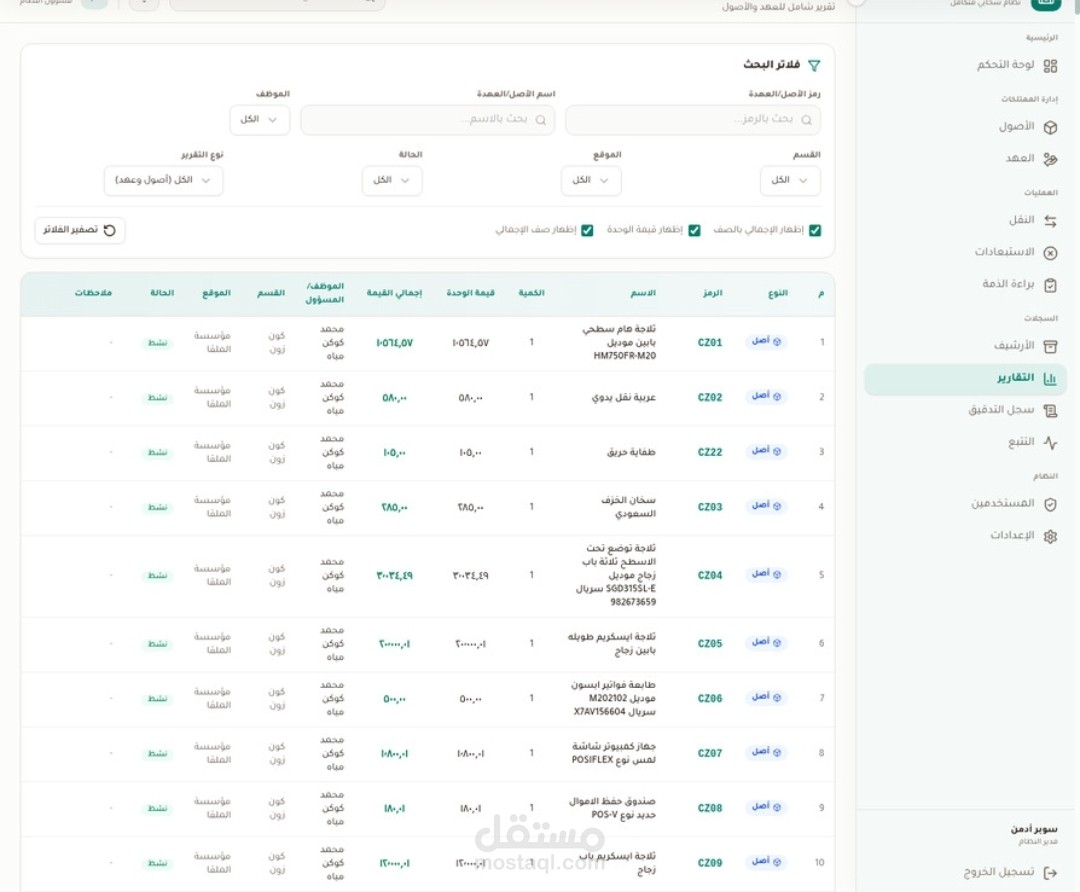The height and width of the screenshot is (892, 1080).
Task: Click the الاستبعادات circle-x icon
Action: click(x=1050, y=253)
